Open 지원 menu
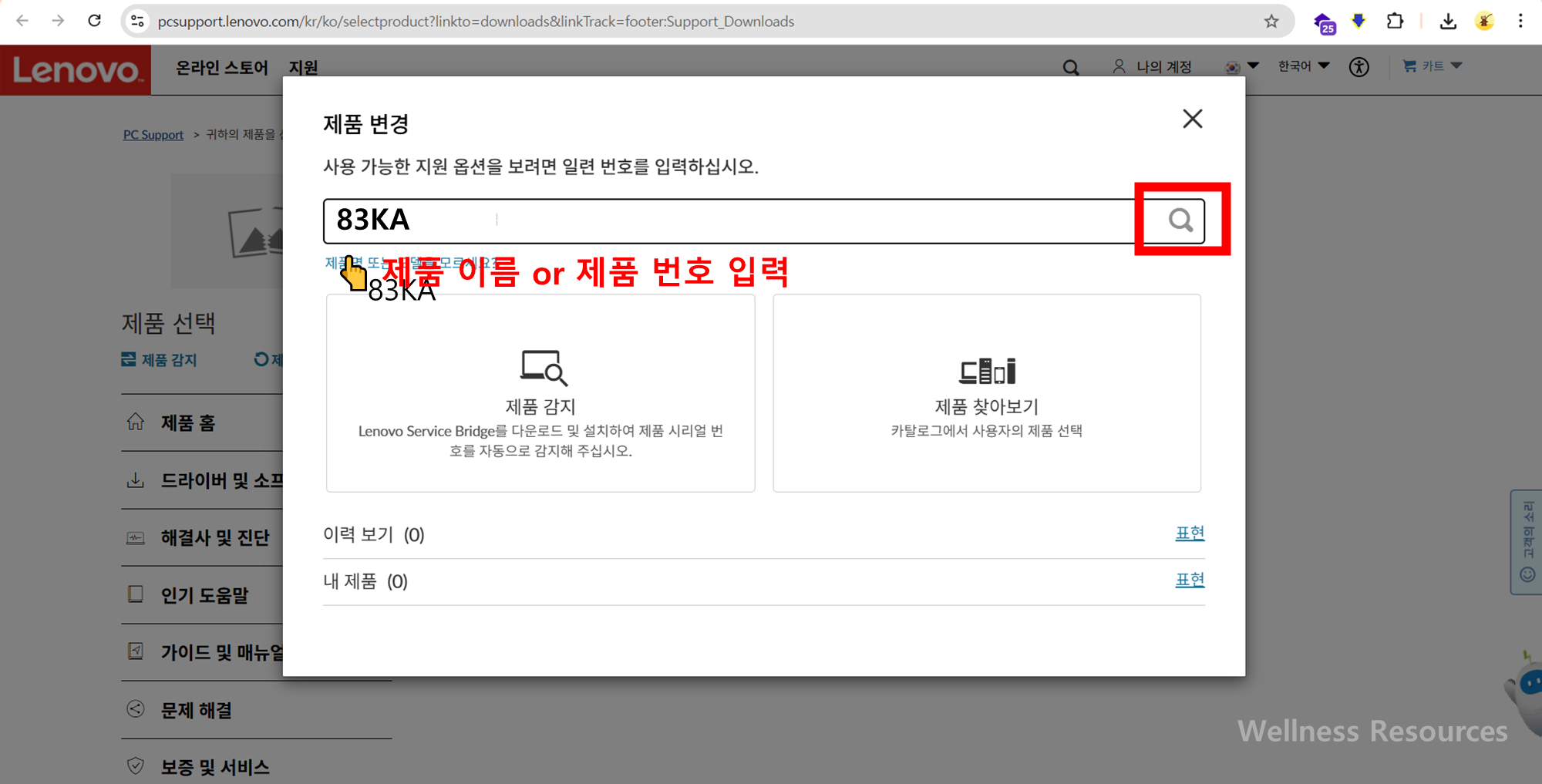The image size is (1542, 784). tap(303, 68)
